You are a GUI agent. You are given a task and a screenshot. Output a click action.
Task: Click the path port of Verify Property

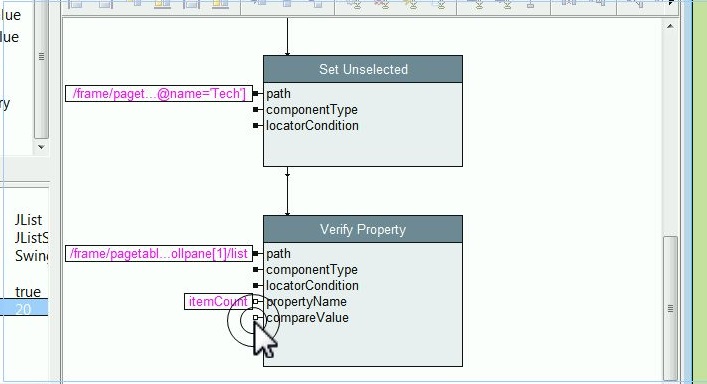256,254
